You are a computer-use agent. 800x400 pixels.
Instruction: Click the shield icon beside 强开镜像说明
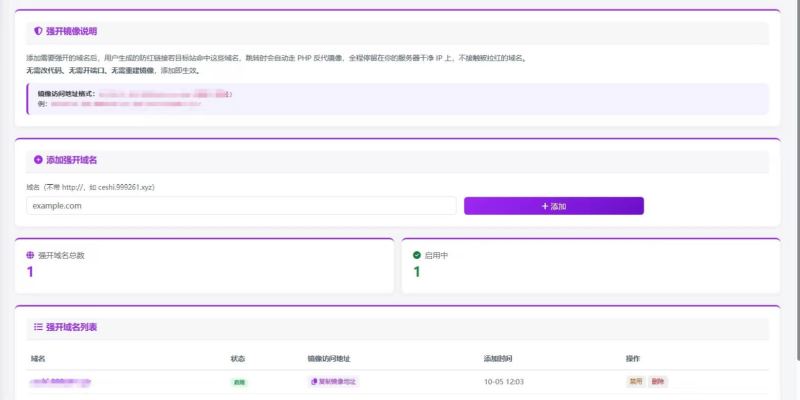click(x=38, y=31)
